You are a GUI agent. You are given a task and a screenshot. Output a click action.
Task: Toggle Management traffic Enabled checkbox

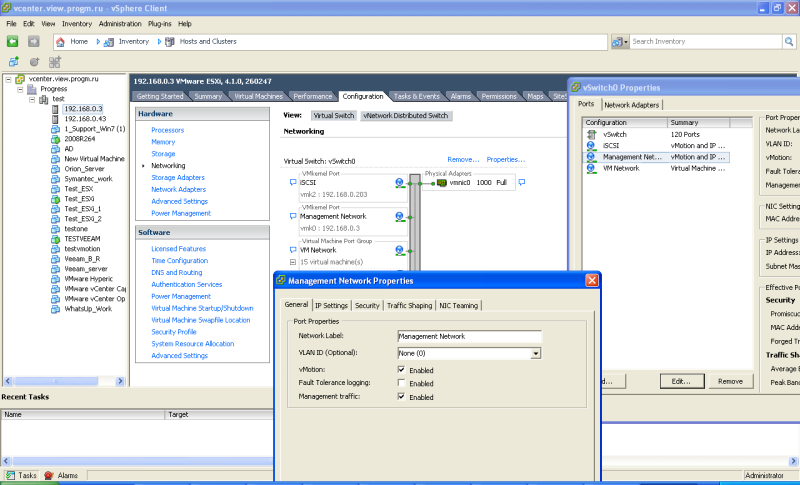401,396
